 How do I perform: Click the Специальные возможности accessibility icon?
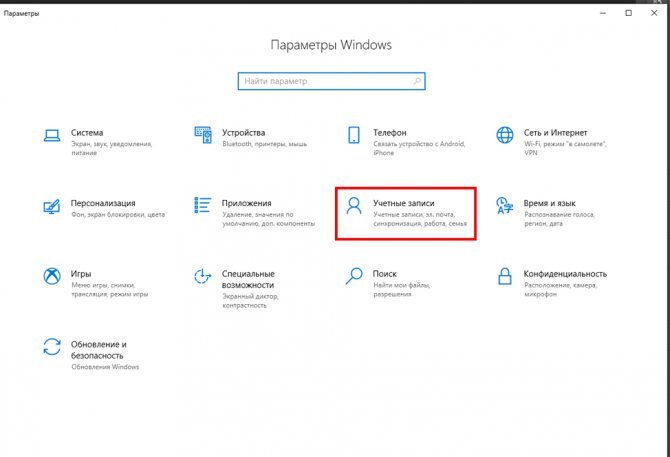pos(203,276)
